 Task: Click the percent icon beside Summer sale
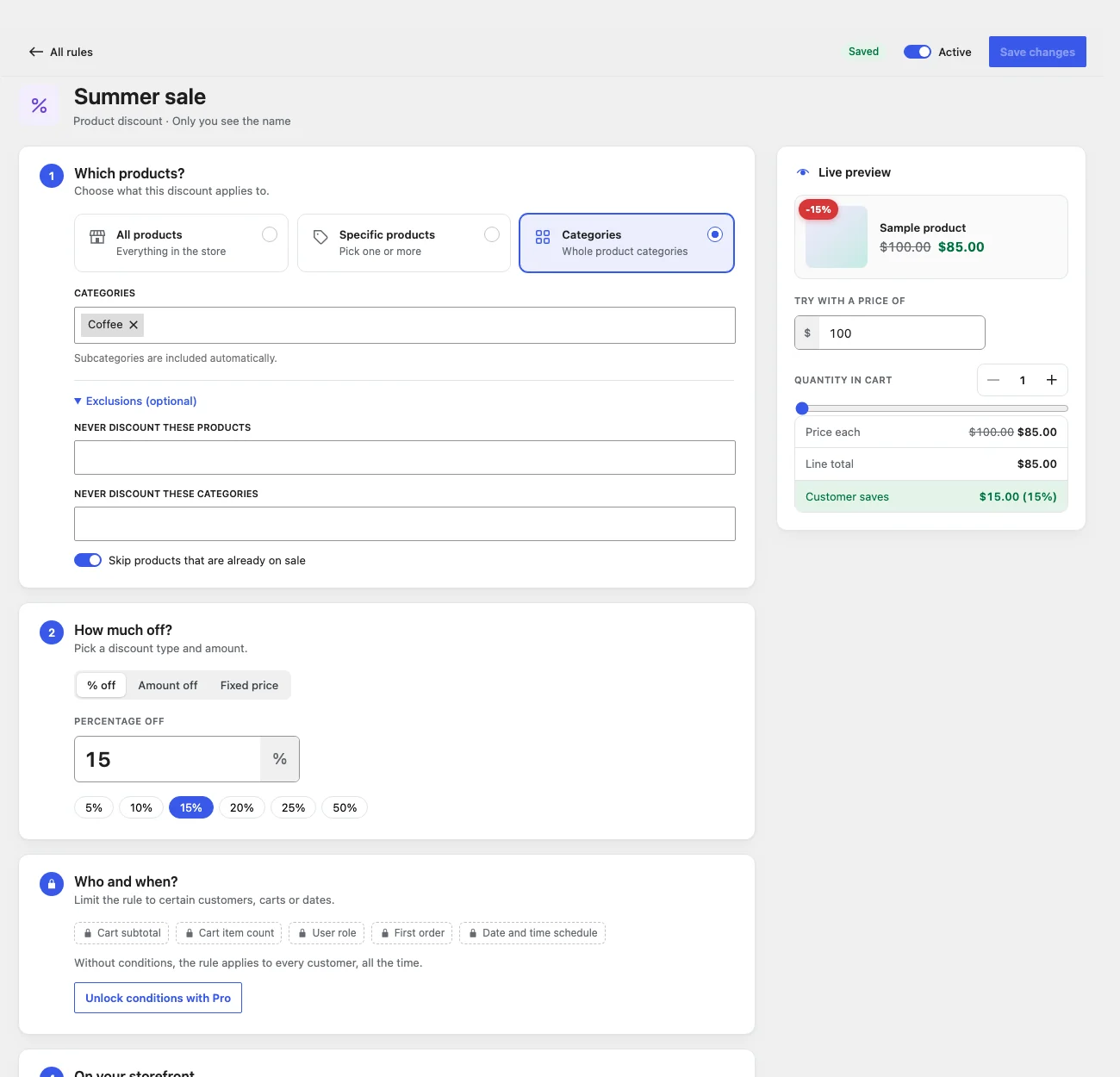point(40,105)
